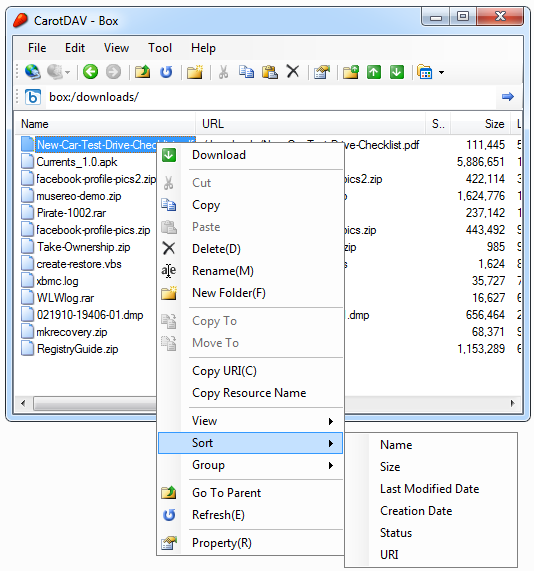Viewport: 534px width, 571px height.
Task: Sort by Size in submenu
Action: click(431, 467)
